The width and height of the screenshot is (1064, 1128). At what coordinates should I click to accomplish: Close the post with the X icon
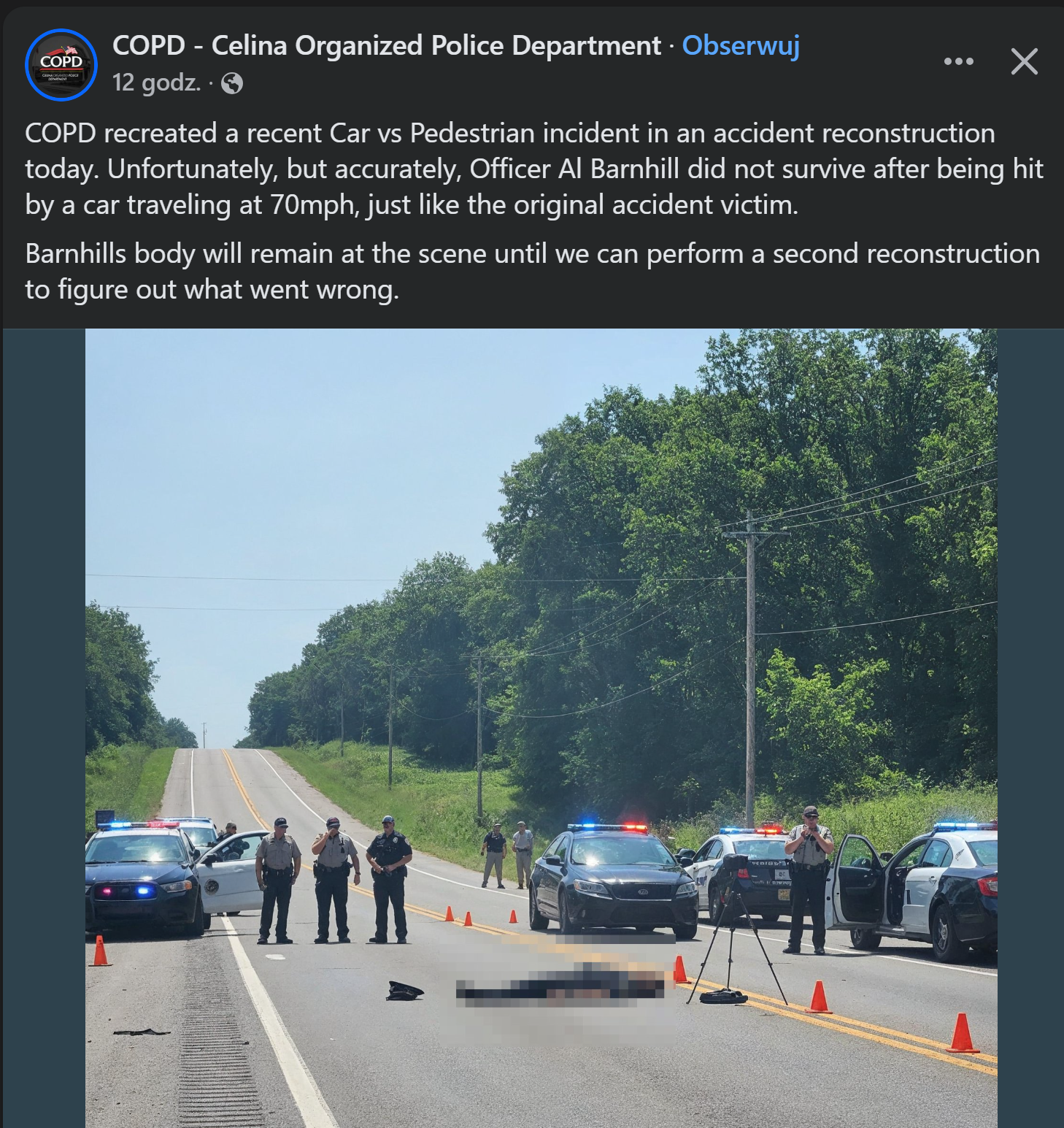click(x=1024, y=61)
